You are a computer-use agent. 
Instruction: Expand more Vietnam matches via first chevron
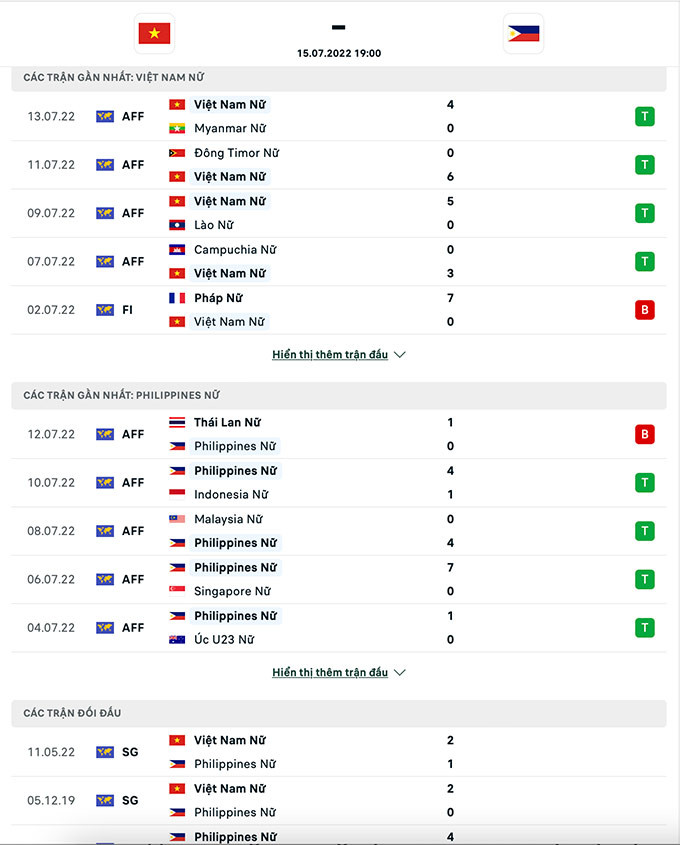pyautogui.click(x=400, y=355)
